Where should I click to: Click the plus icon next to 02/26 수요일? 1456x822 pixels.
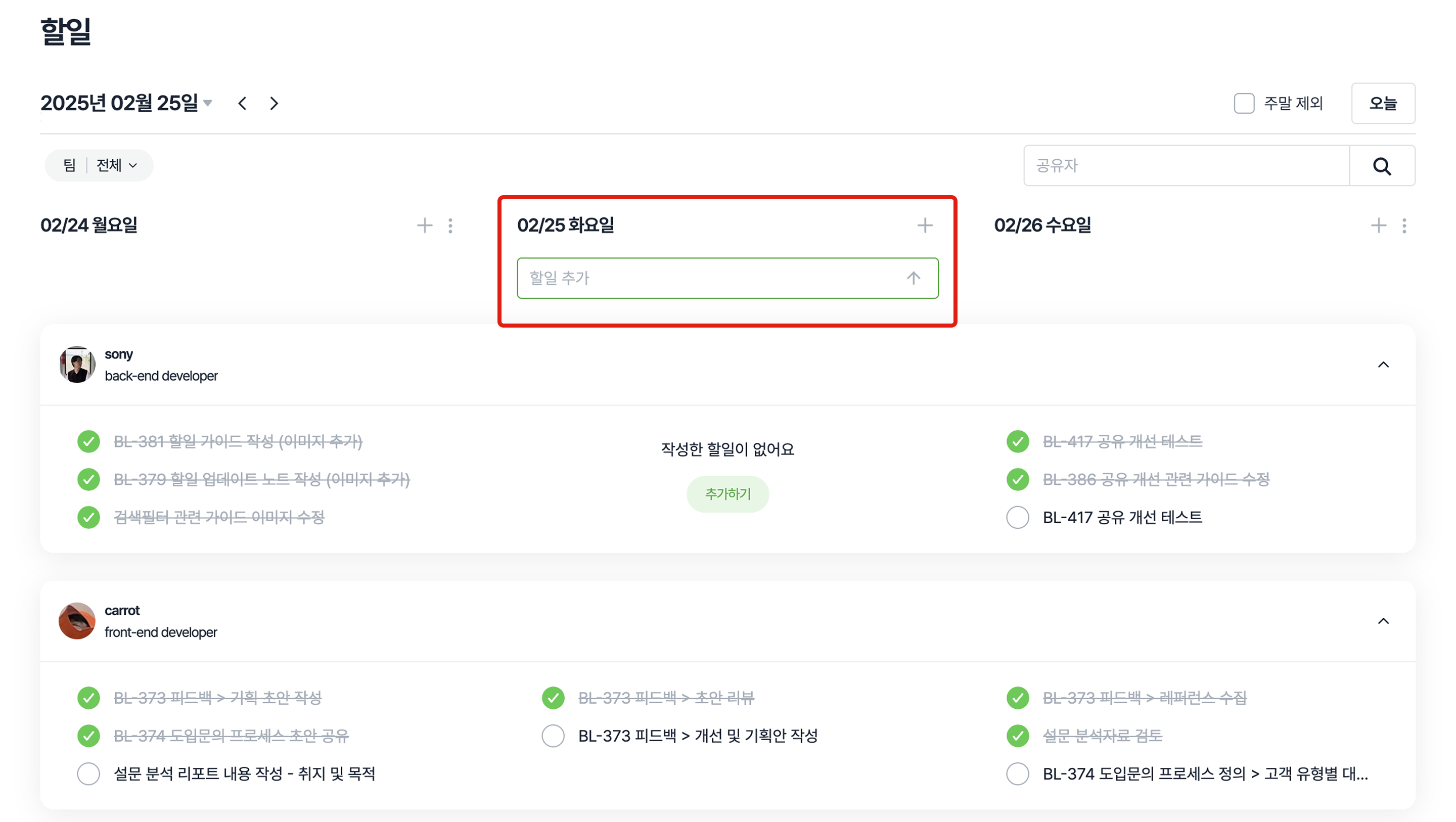coord(1378,225)
